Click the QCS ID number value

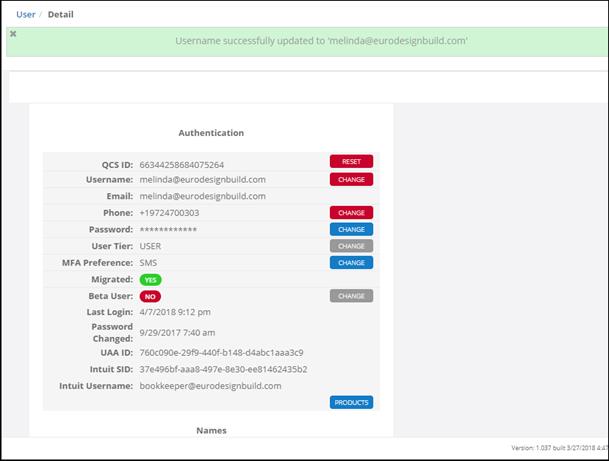[182, 164]
